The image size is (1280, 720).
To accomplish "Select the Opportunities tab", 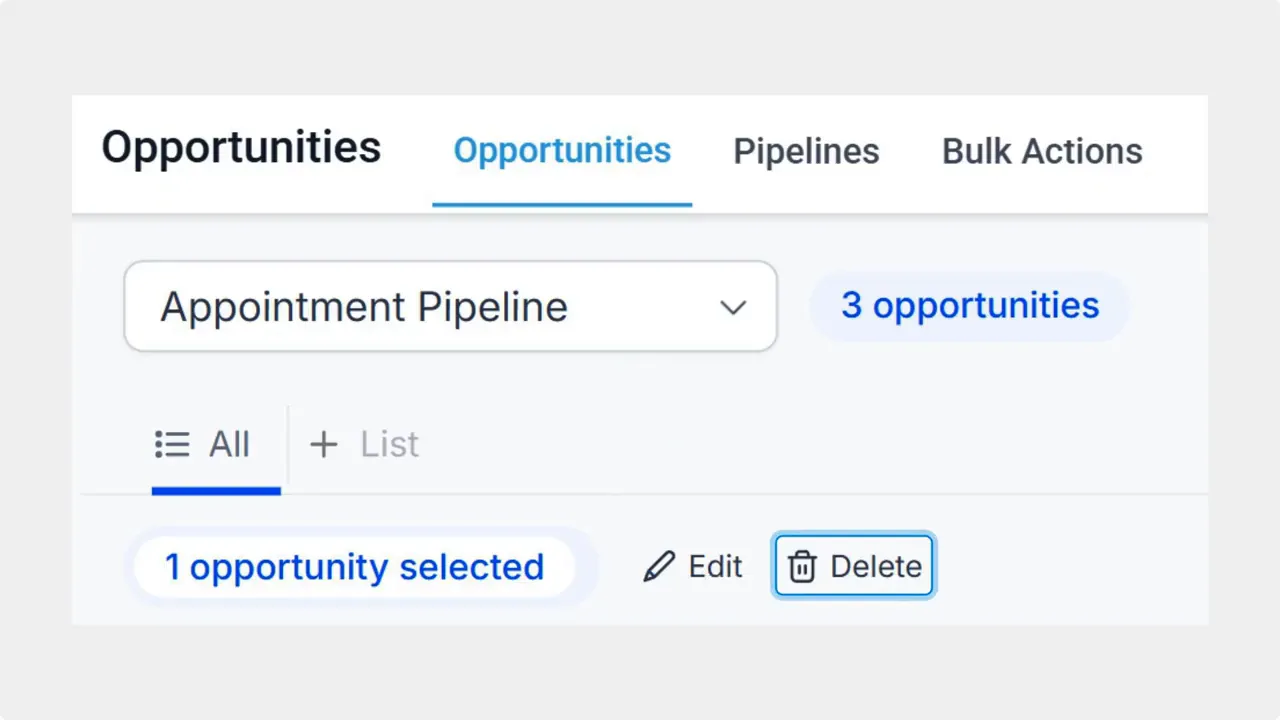I will (x=562, y=151).
